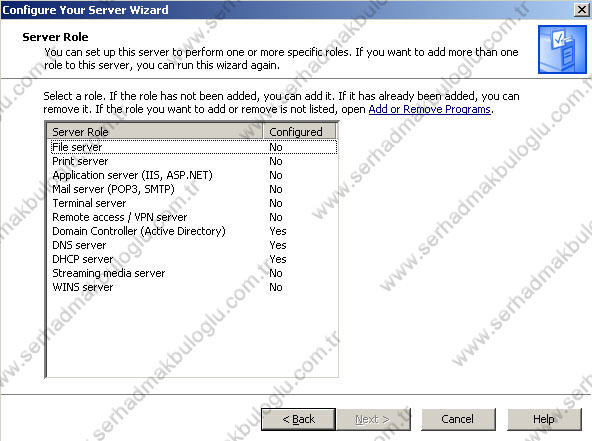
Task: Click the Back button
Action: coord(298,419)
